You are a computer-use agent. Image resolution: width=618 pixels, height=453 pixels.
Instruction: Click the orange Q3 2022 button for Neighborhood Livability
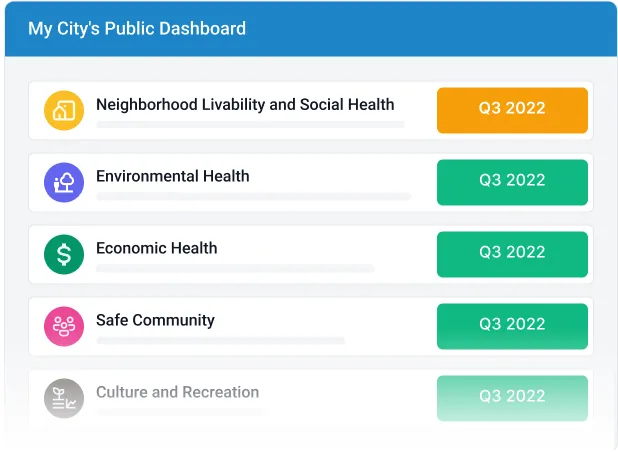tap(512, 109)
